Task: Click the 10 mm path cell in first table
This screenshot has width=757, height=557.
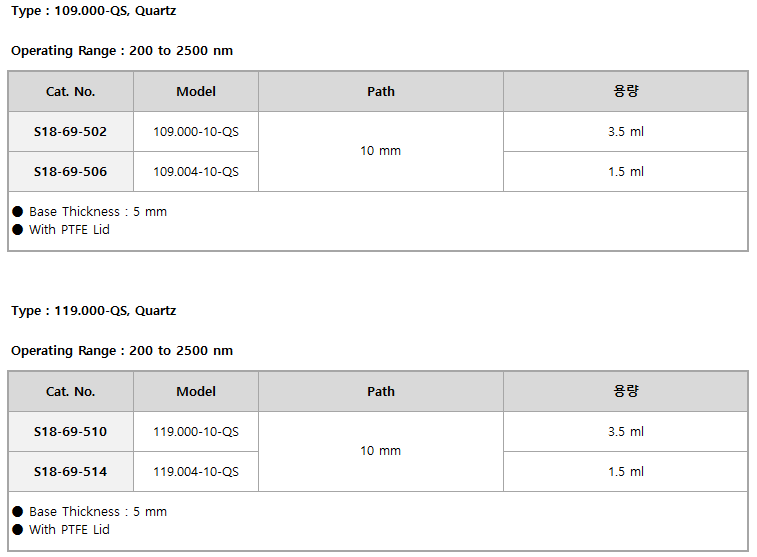Action: pos(381,152)
